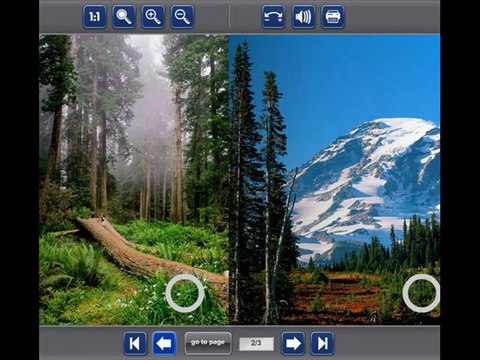Open the snowy mountain right page image
Viewport: 480px width, 360px height.
[x=335, y=179]
